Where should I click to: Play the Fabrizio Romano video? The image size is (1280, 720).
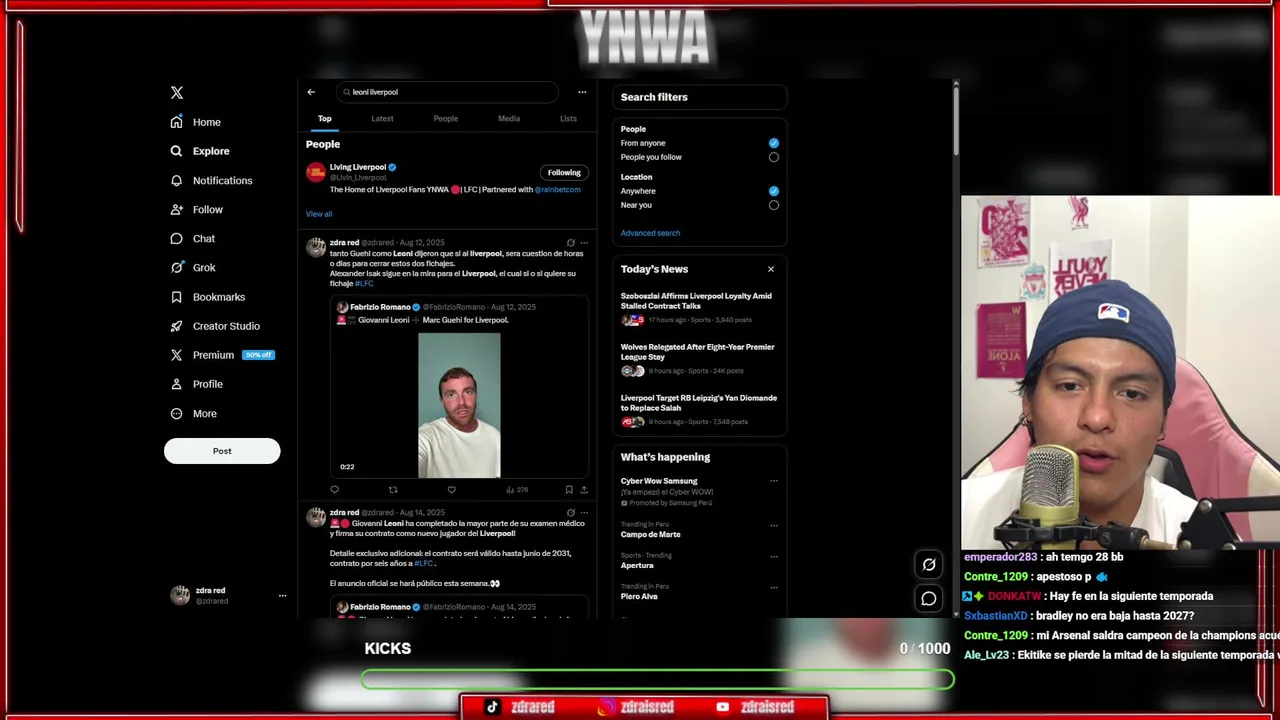click(x=459, y=405)
